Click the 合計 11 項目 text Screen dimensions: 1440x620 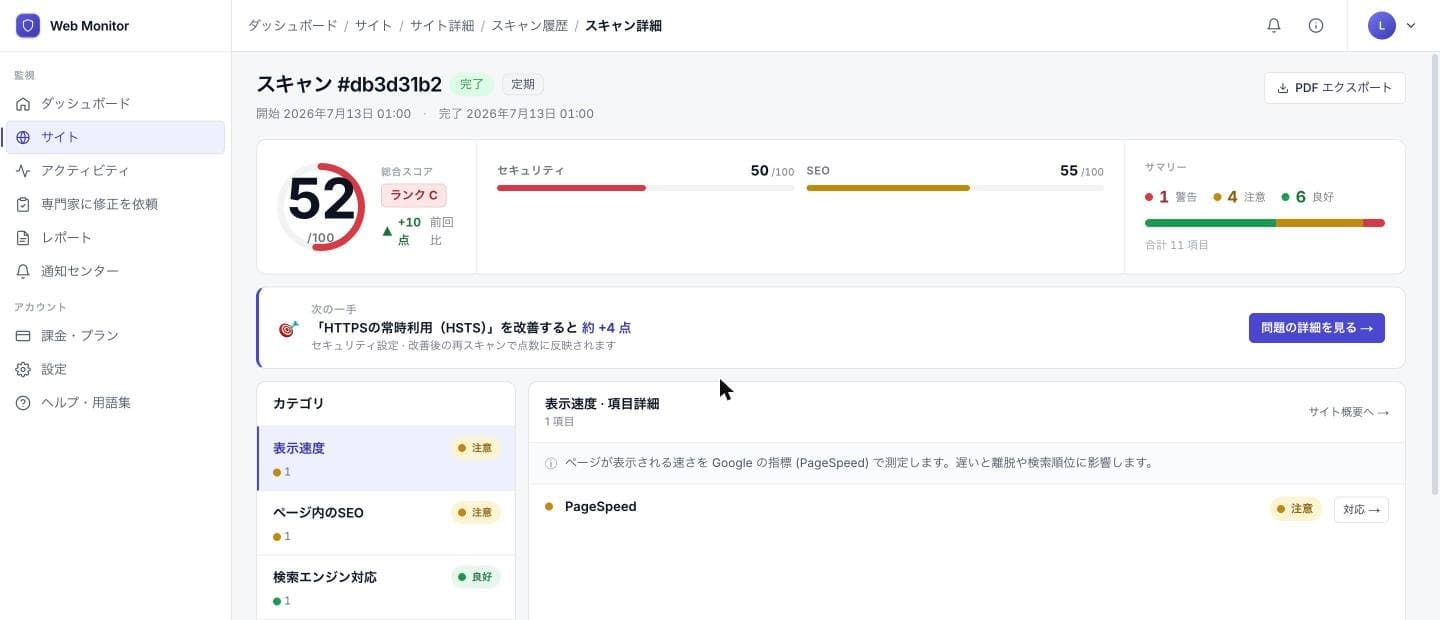point(1177,245)
